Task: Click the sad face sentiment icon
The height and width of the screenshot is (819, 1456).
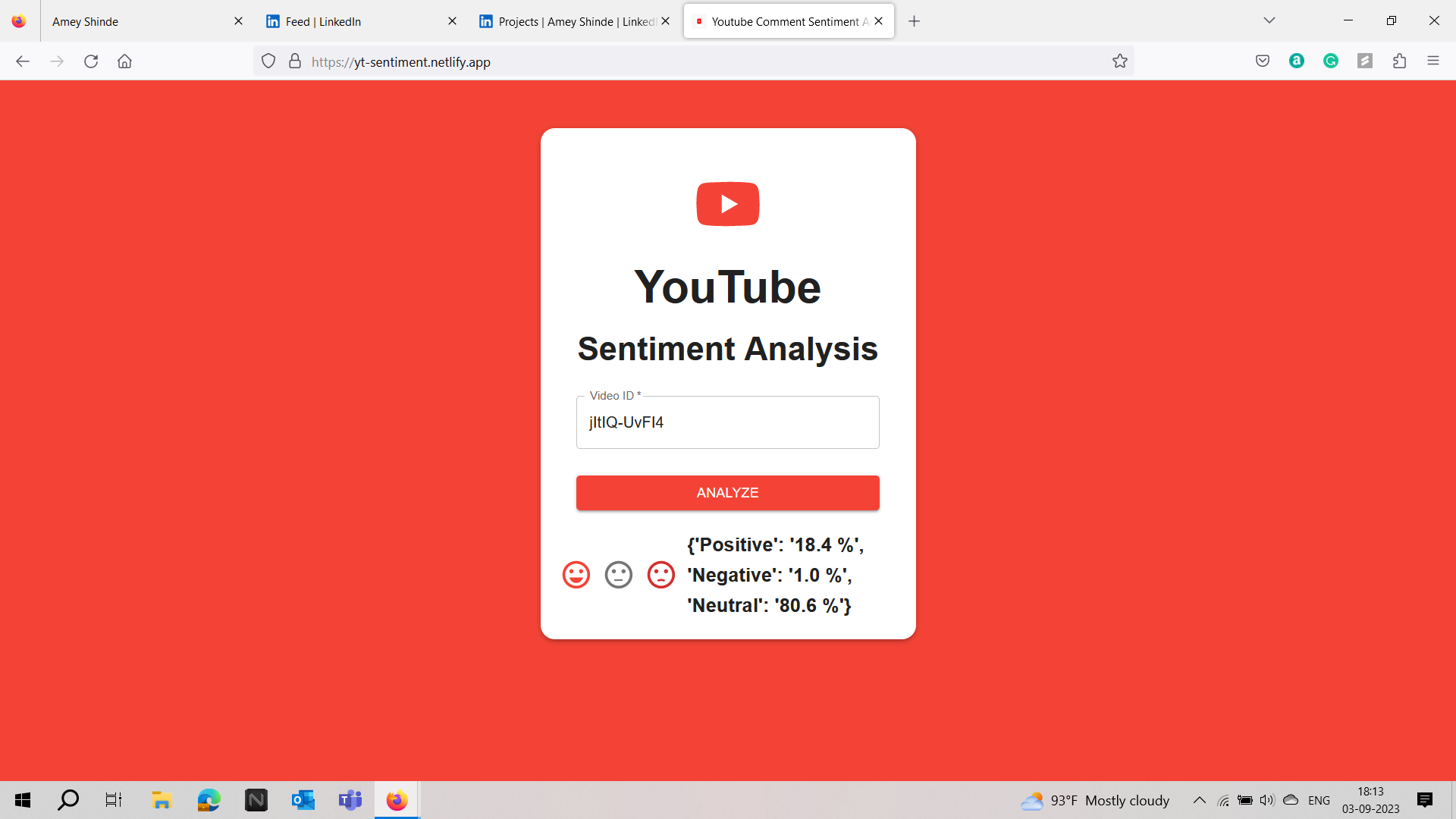Action: (x=661, y=575)
